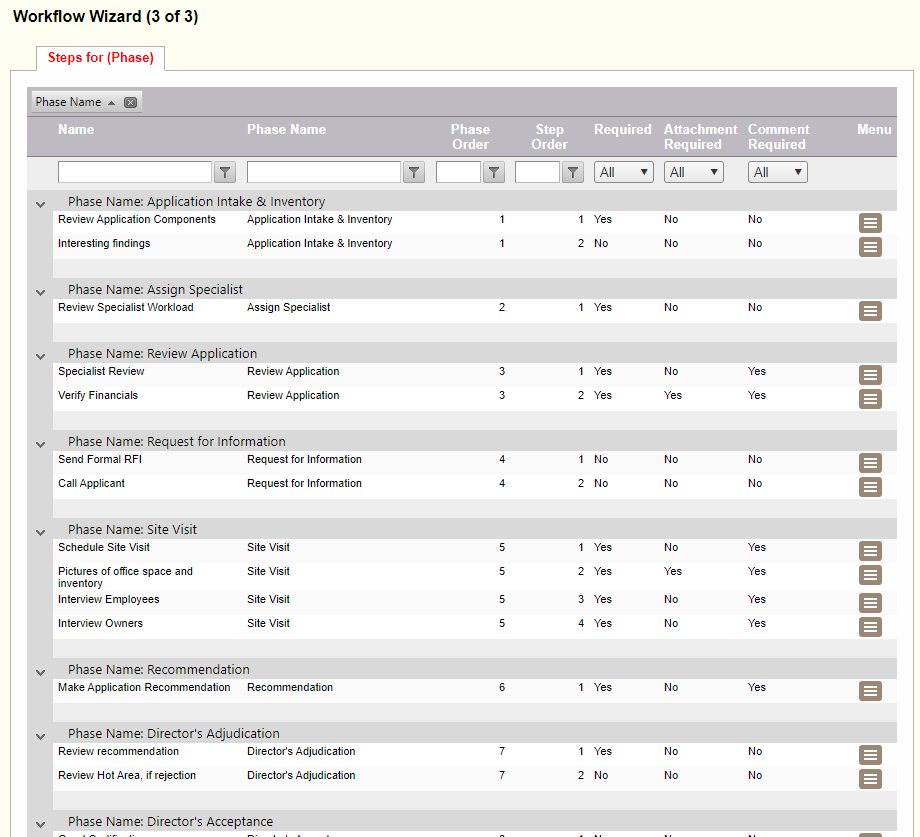Viewport: 920px width, 837px height.
Task: Open menu for Make Application Recommendation row
Action: click(870, 691)
